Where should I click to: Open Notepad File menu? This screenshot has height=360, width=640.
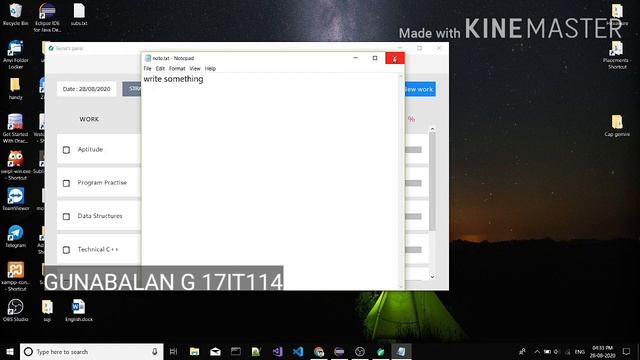[x=147, y=69]
